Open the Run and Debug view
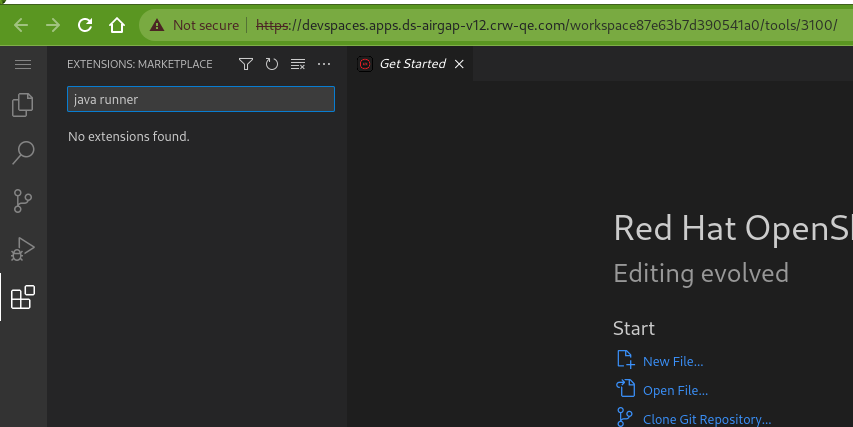 23,249
